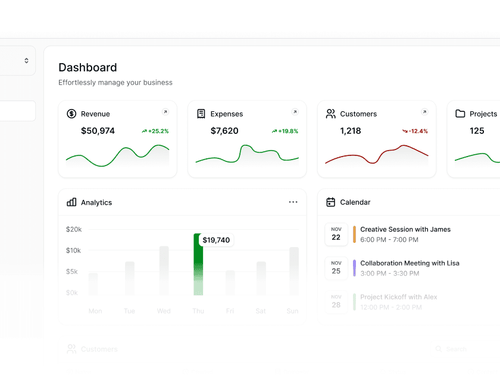Click the $10k axis label
The image size is (500, 375).
73,250
